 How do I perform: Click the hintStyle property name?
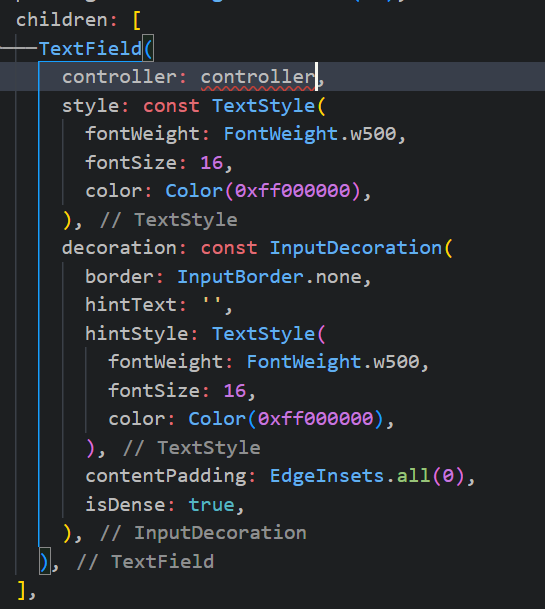(x=137, y=334)
